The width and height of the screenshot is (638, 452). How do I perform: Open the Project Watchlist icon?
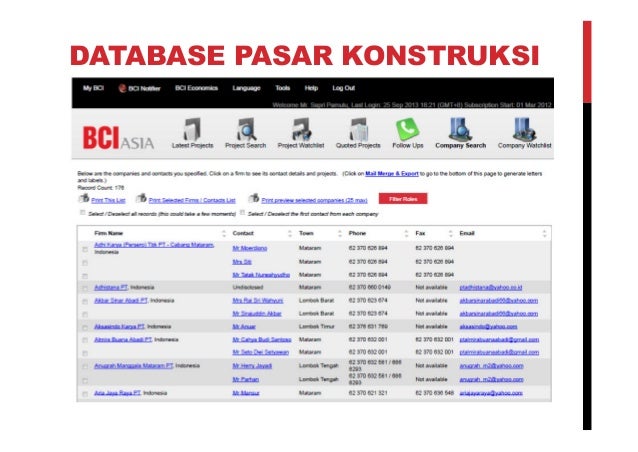(302, 129)
